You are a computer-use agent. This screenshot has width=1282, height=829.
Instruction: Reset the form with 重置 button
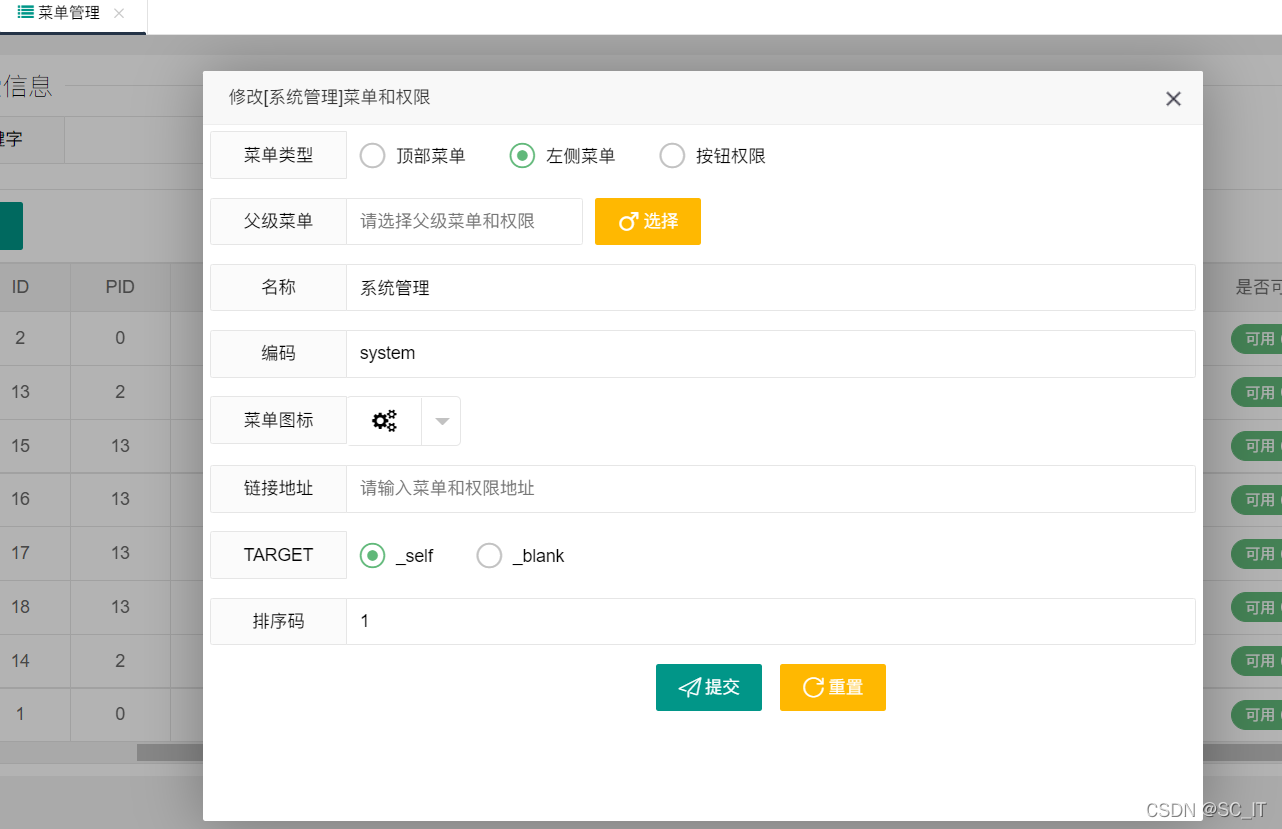[x=833, y=688]
